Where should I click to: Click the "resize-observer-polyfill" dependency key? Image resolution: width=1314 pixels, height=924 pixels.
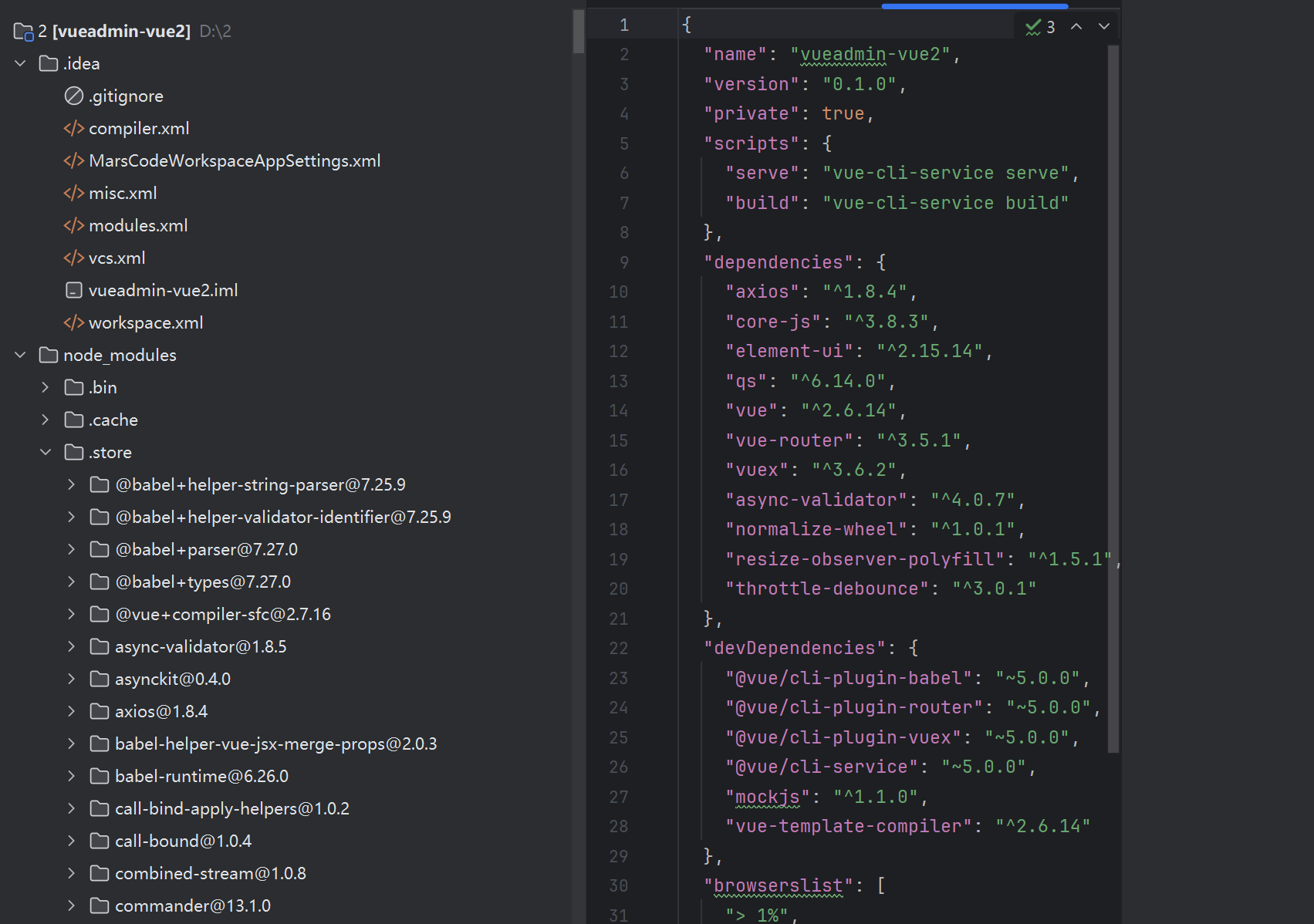[864, 559]
